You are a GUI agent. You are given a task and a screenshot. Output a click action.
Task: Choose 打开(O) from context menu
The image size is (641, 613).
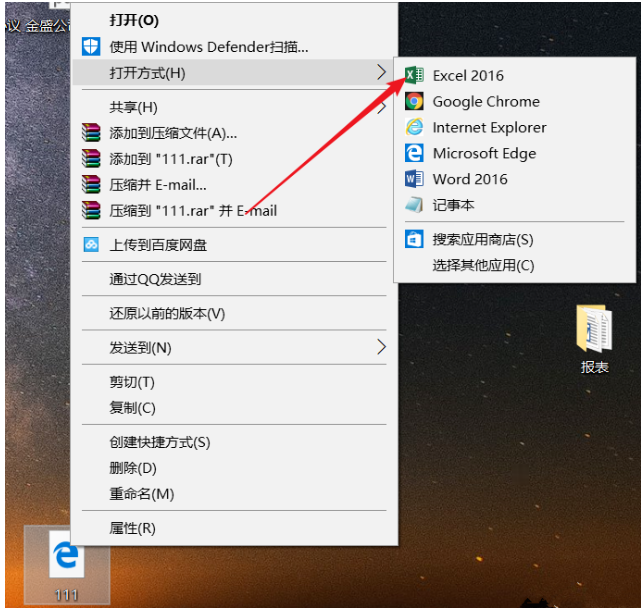click(x=234, y=20)
